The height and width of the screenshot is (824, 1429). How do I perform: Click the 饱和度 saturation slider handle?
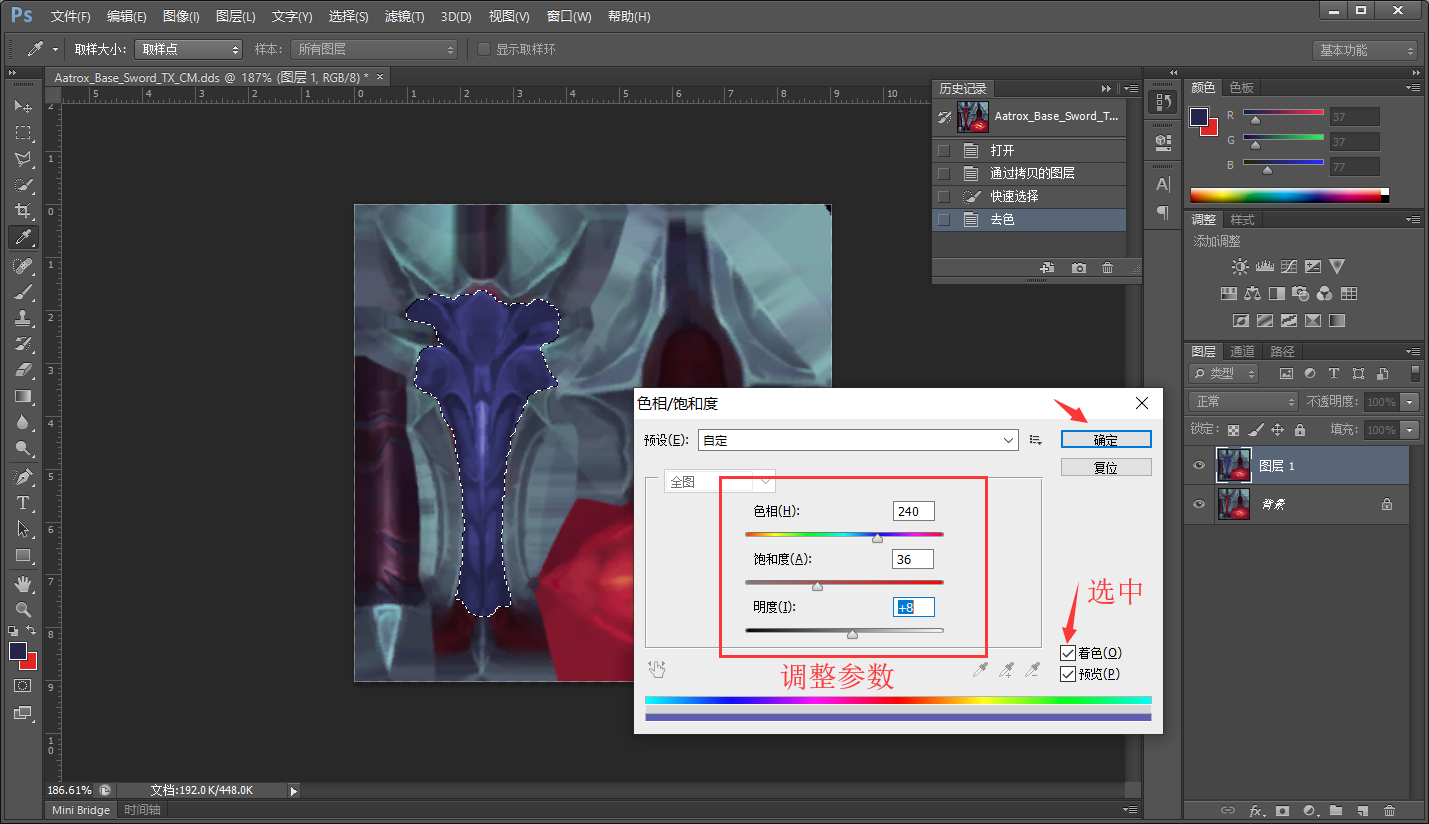coord(817,586)
